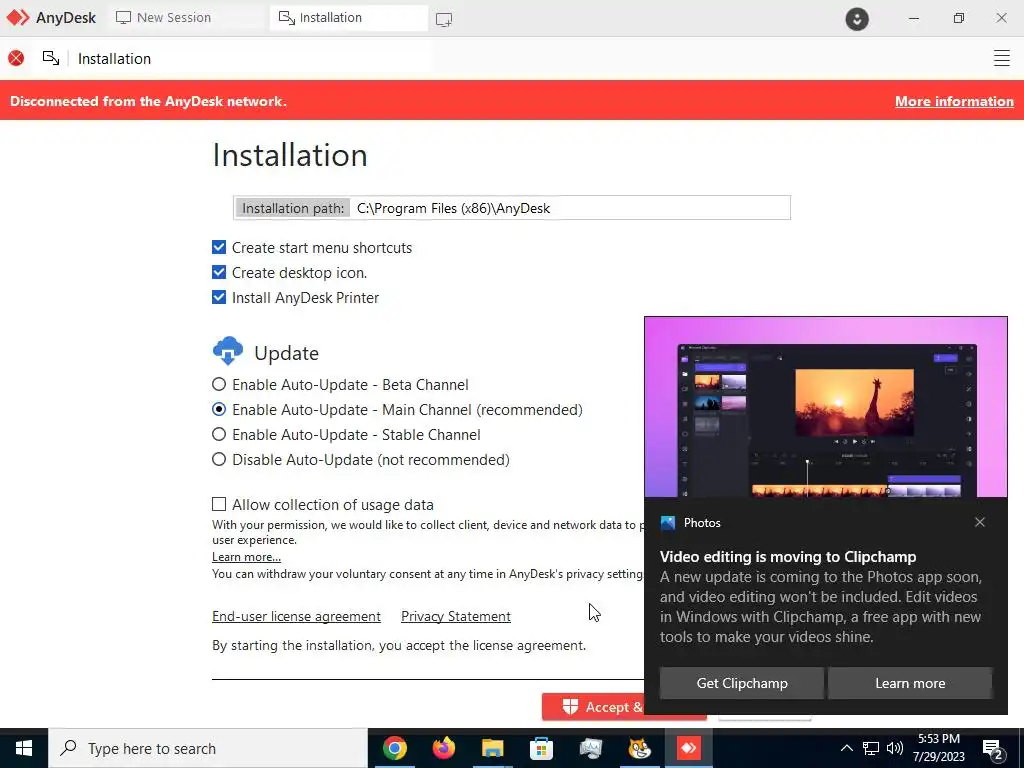
Task: Uncheck Create start menu shortcuts
Action: pos(219,248)
